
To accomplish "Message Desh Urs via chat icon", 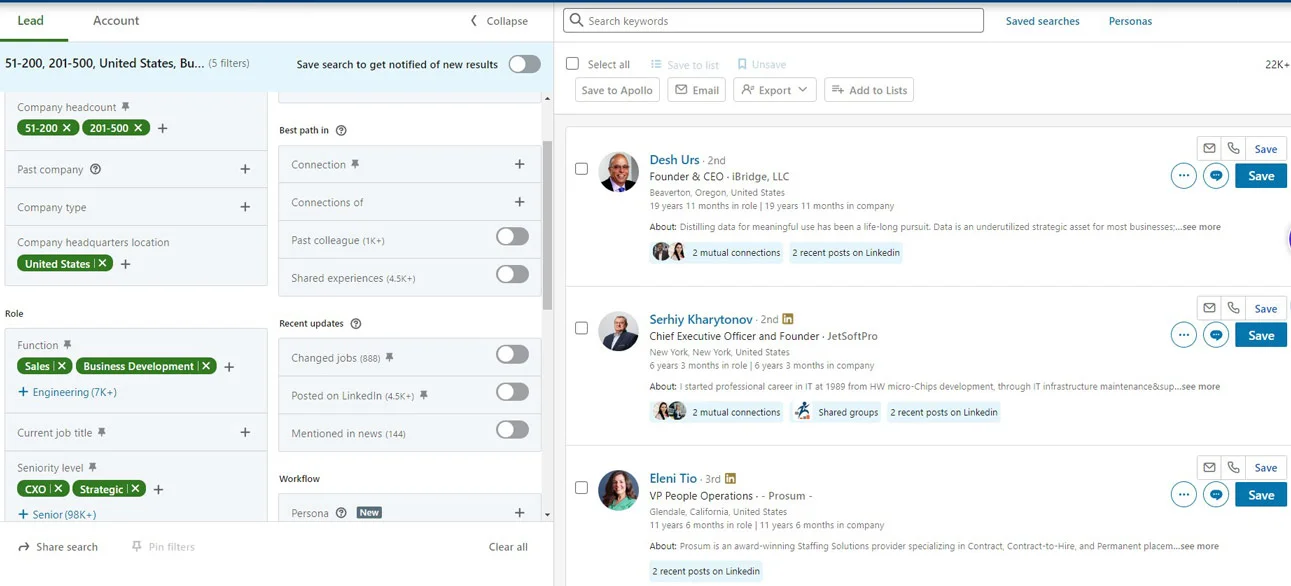I will click(x=1216, y=176).
